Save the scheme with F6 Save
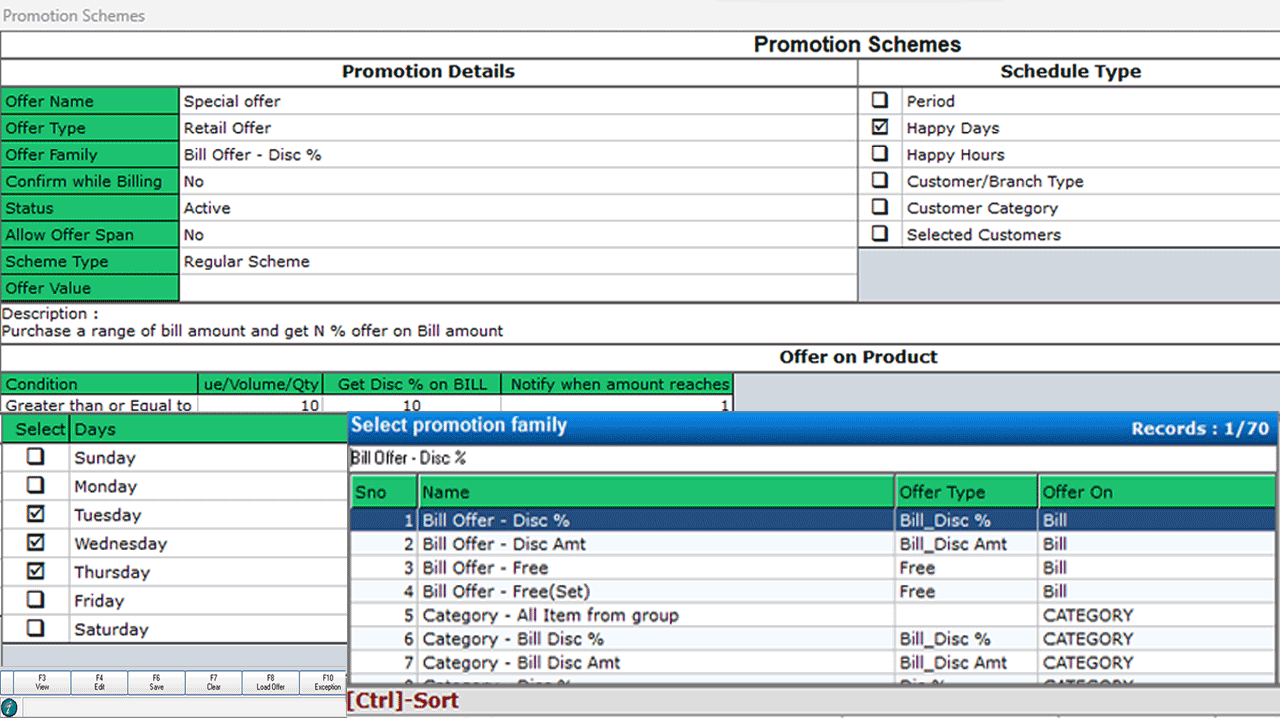 156,682
